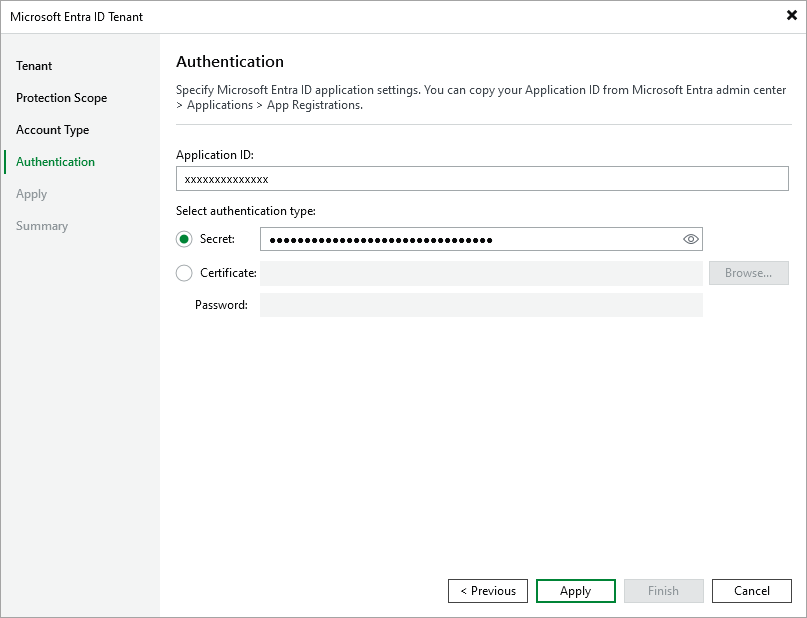Open the Authentication step in sidebar

pyautogui.click(x=55, y=162)
